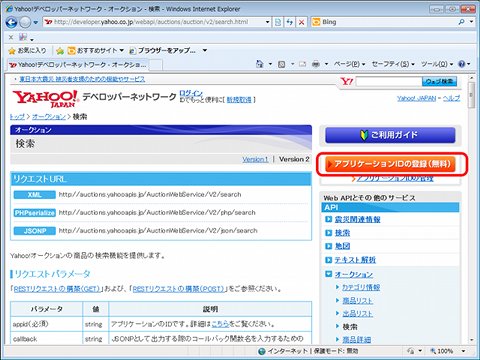Open the earthquake support services link at top
The width and height of the screenshot is (480, 360).
(x=82, y=79)
